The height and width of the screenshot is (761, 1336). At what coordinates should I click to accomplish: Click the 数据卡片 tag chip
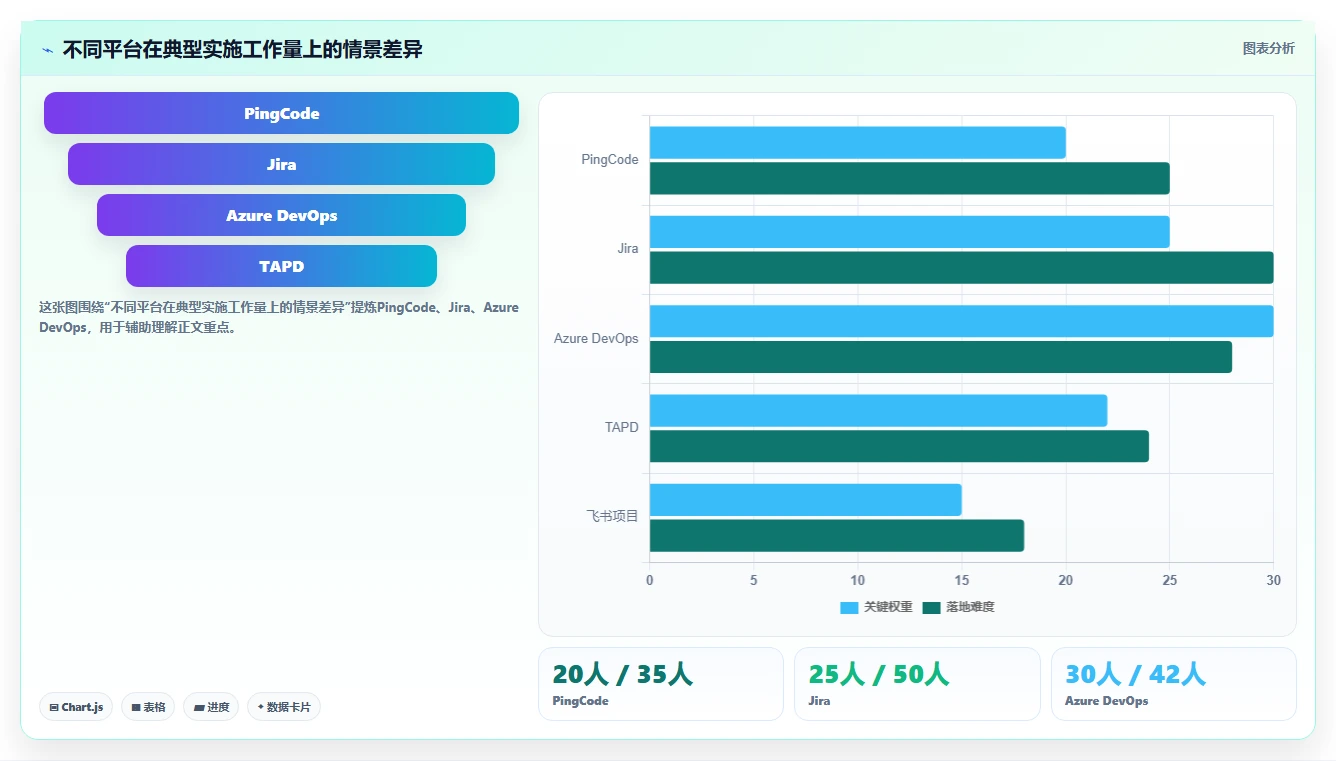[x=284, y=707]
